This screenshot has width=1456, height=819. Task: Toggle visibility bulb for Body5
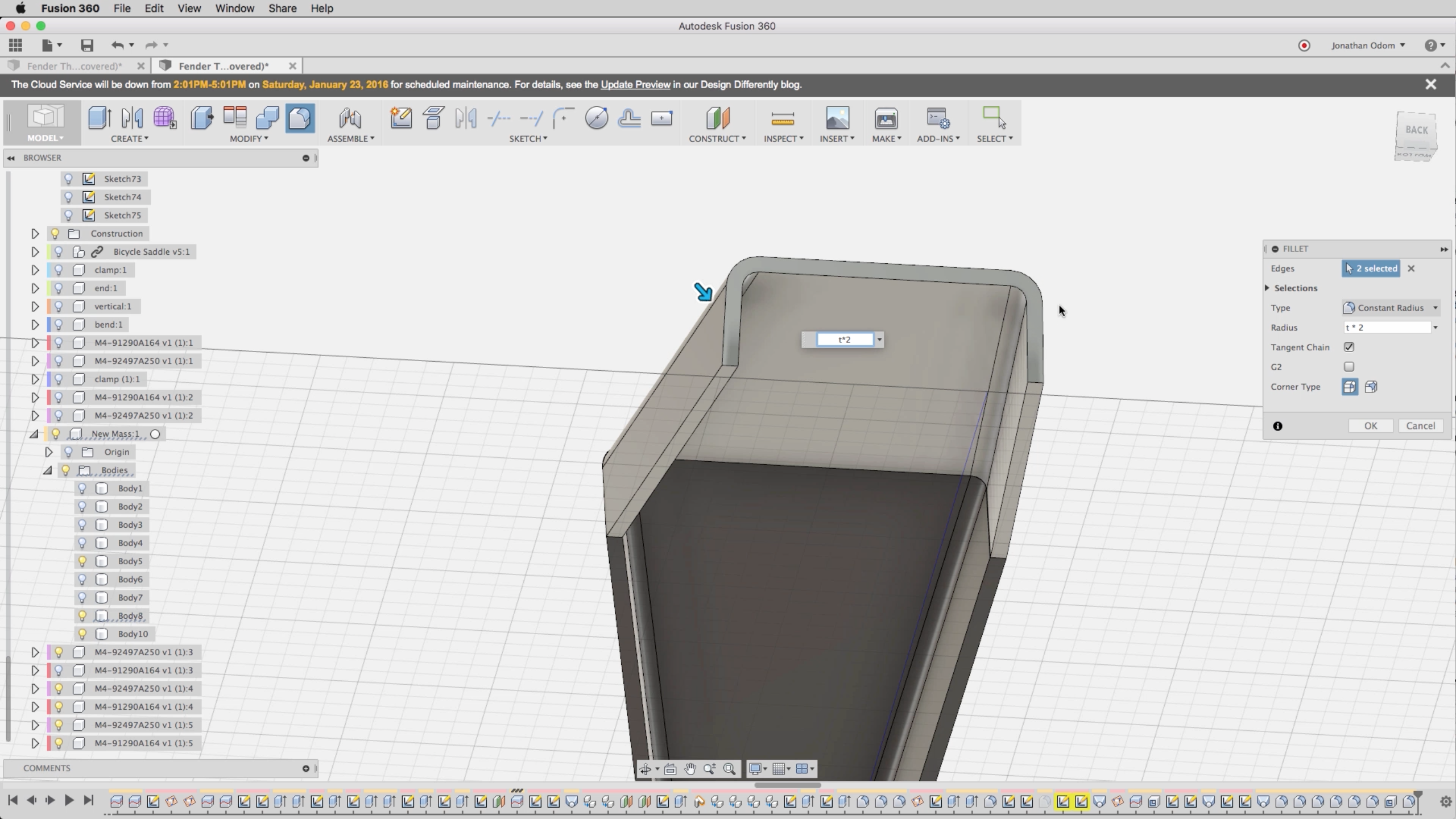[x=82, y=561]
